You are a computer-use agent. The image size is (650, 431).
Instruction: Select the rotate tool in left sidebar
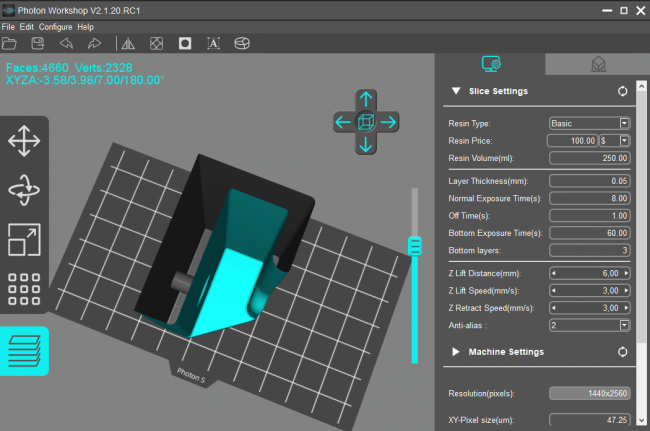click(x=23, y=190)
